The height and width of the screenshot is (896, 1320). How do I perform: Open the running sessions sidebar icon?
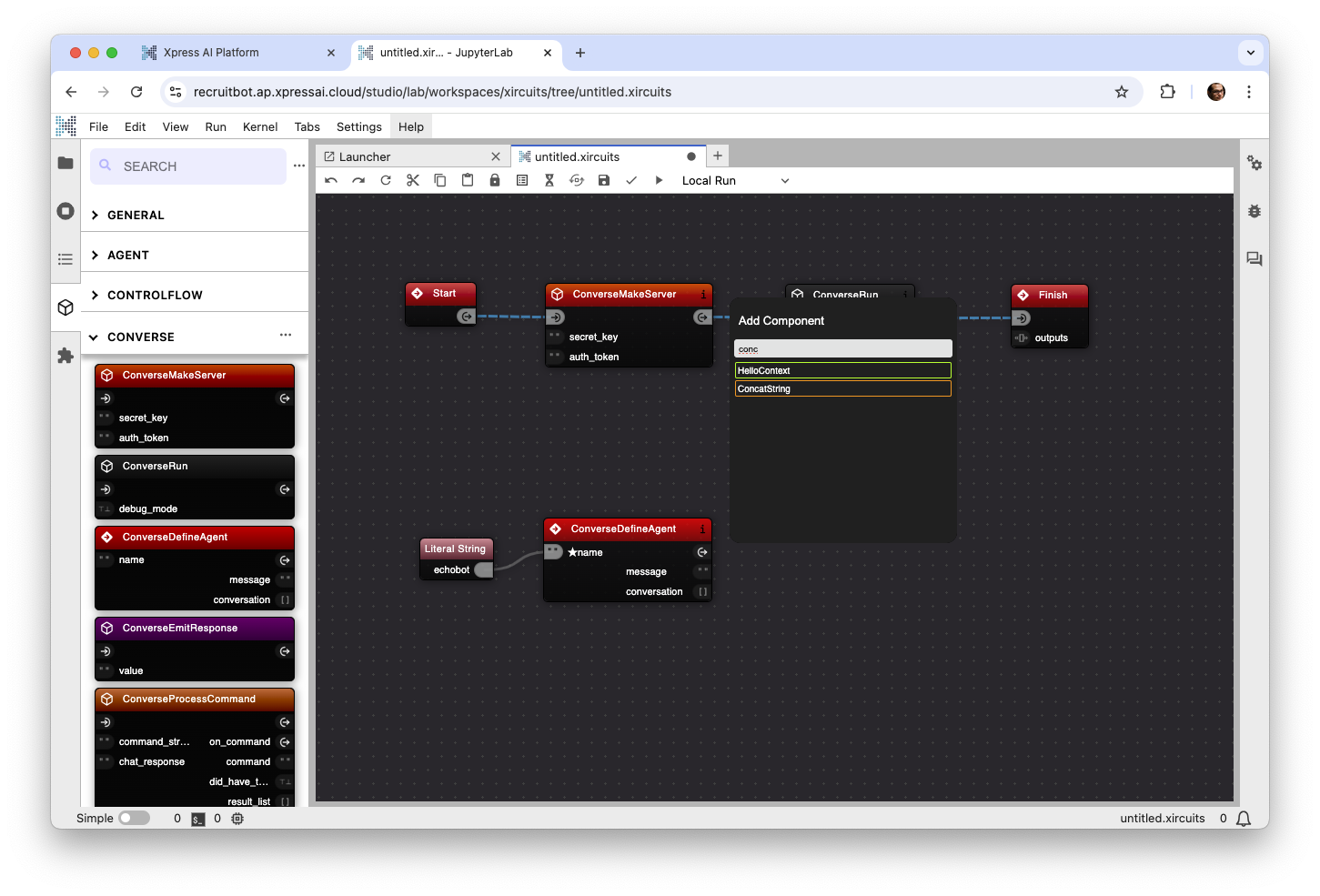[x=65, y=211]
